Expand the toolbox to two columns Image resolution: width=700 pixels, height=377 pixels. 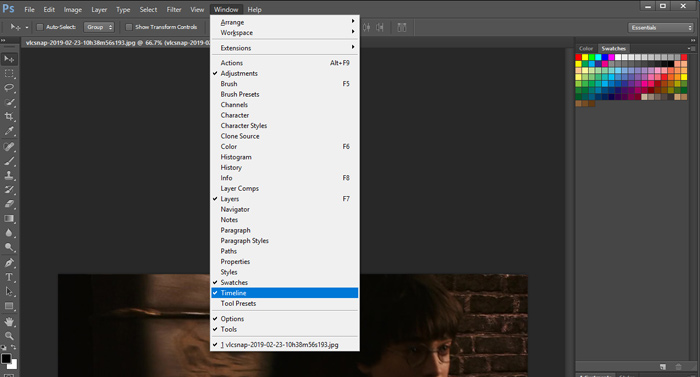tap(3, 40)
